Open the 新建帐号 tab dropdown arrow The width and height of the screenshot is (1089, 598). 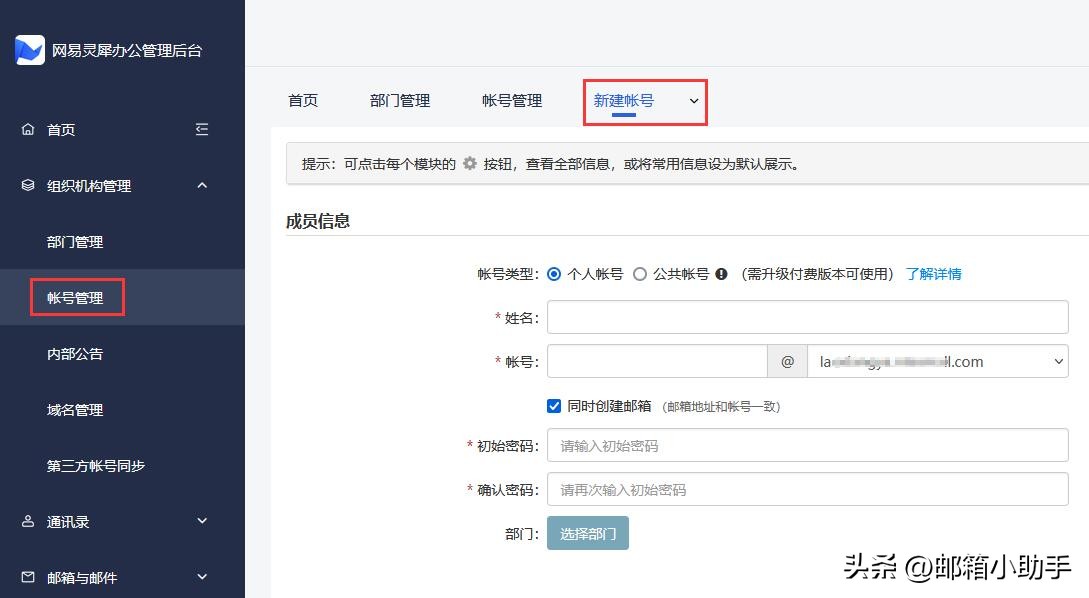691,100
